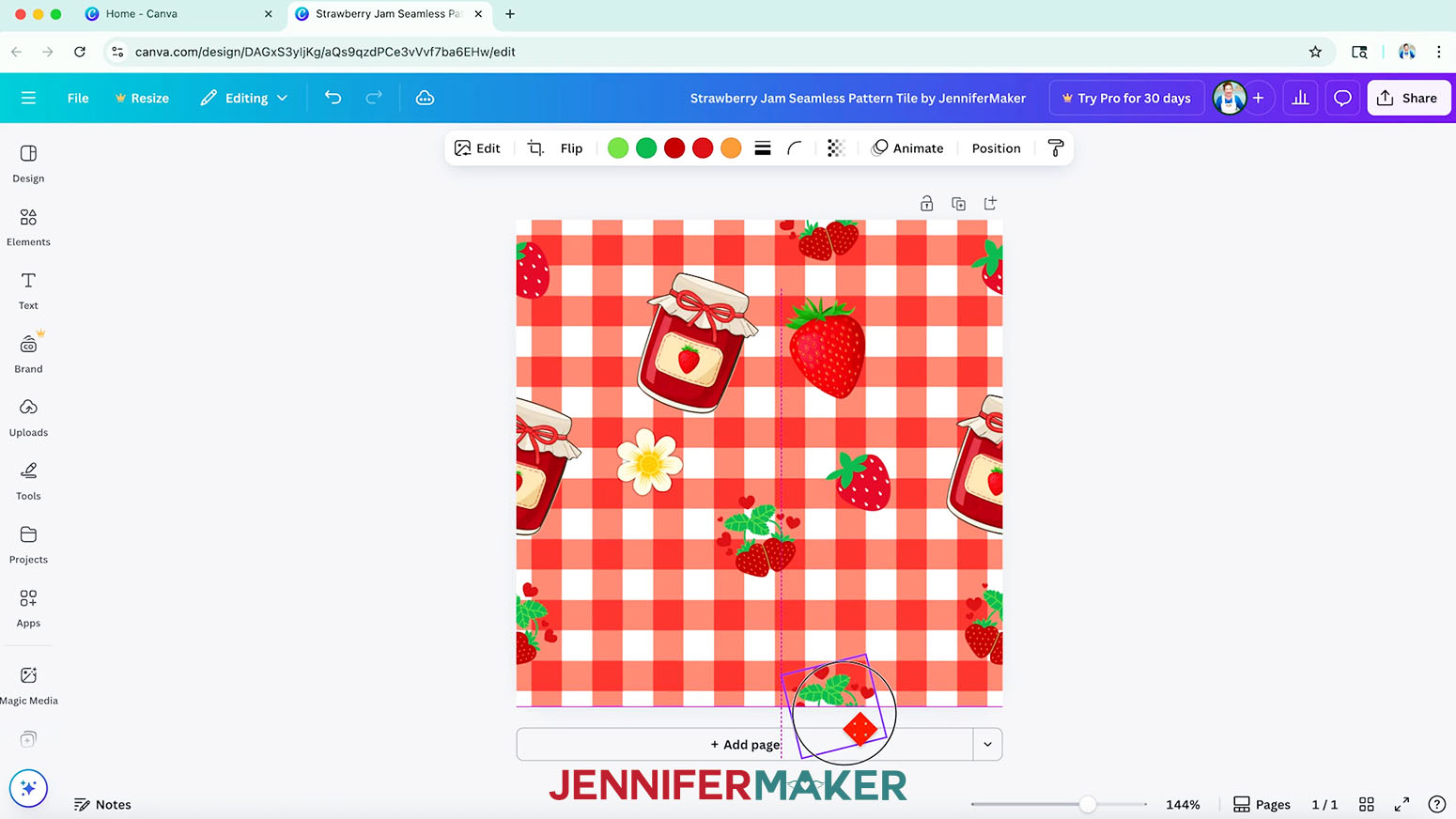Image resolution: width=1456 pixels, height=819 pixels.
Task: Open the Projects panel
Action: (x=28, y=545)
